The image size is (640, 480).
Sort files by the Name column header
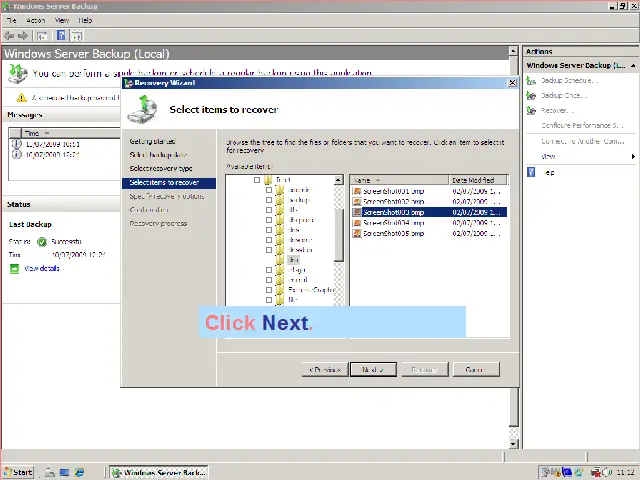(x=400, y=180)
